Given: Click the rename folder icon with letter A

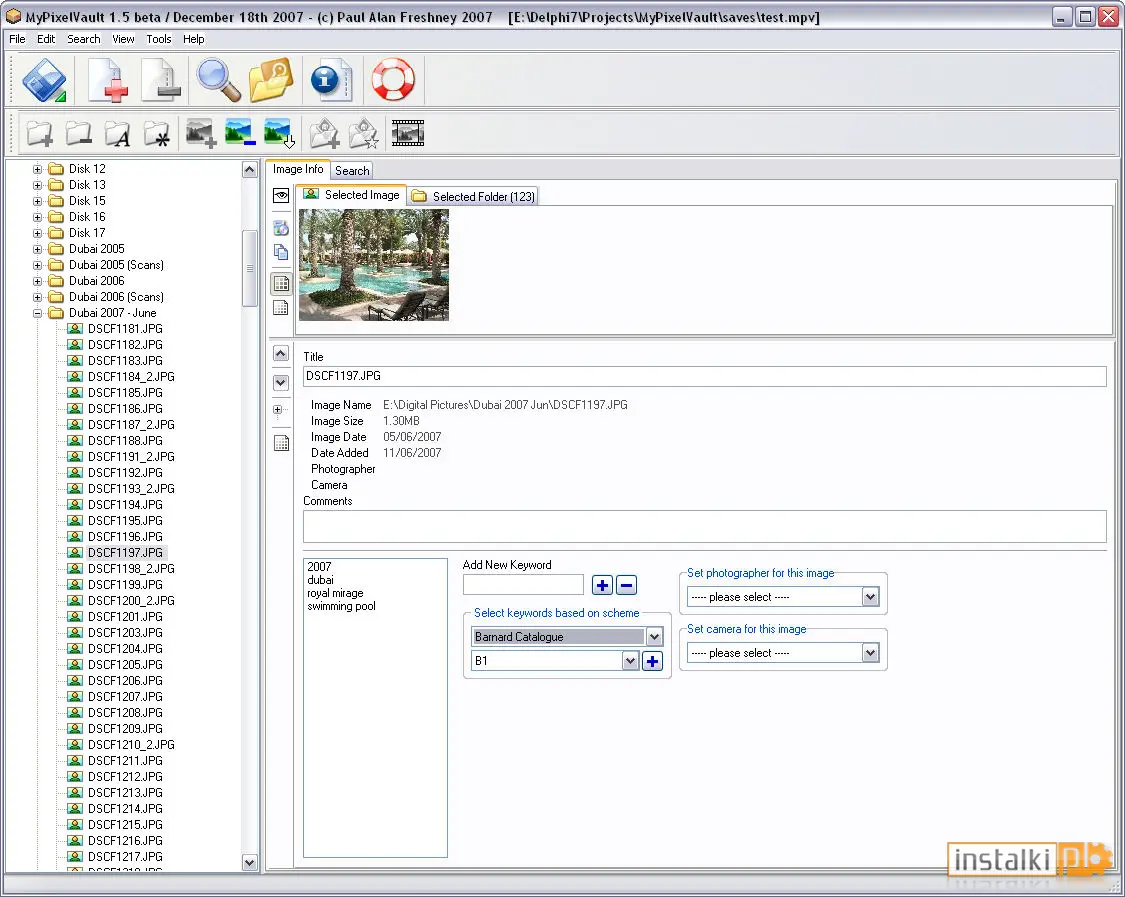Looking at the screenshot, I should click(x=117, y=133).
